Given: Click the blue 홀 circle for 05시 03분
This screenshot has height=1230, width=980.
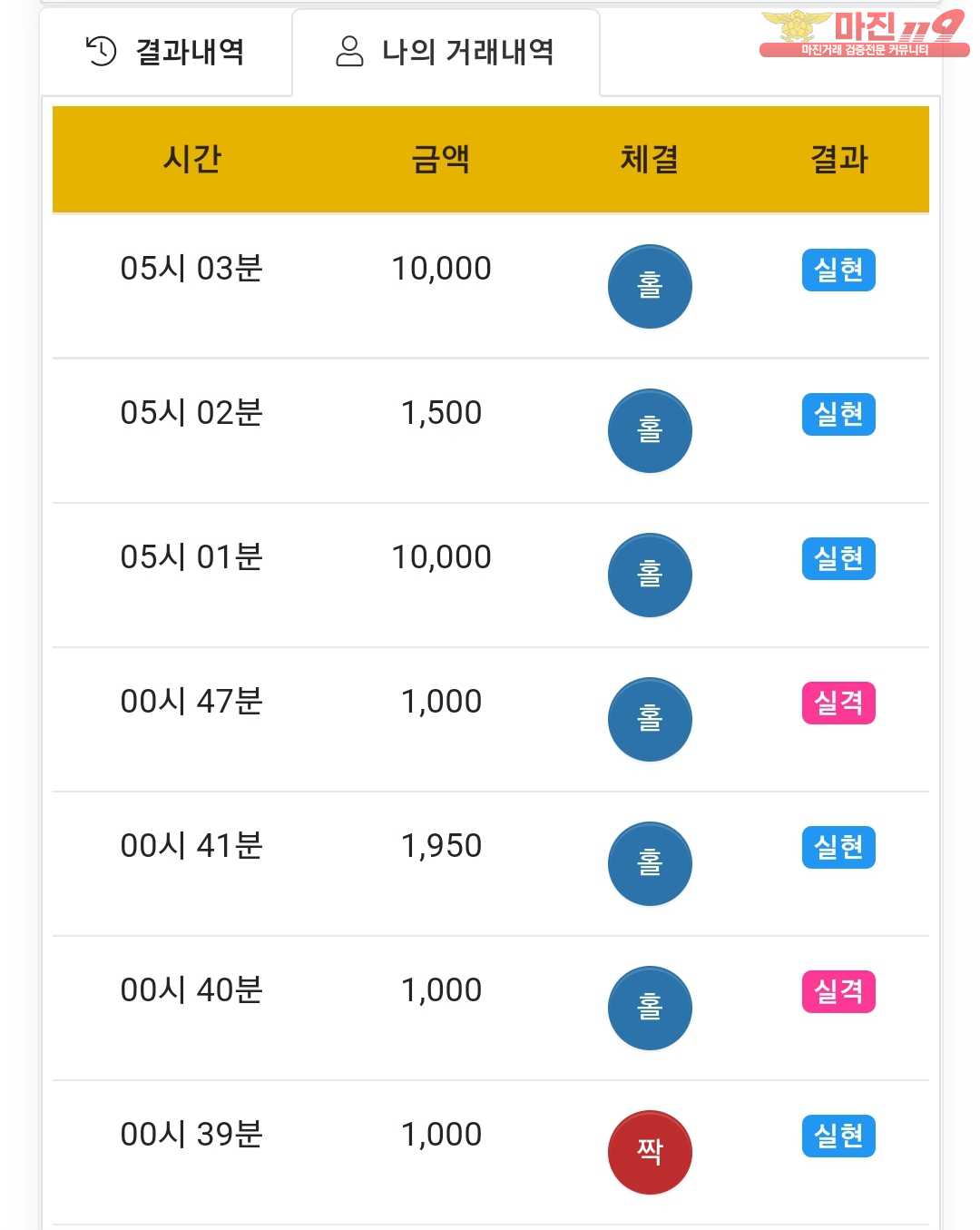Looking at the screenshot, I should pyautogui.click(x=650, y=287).
